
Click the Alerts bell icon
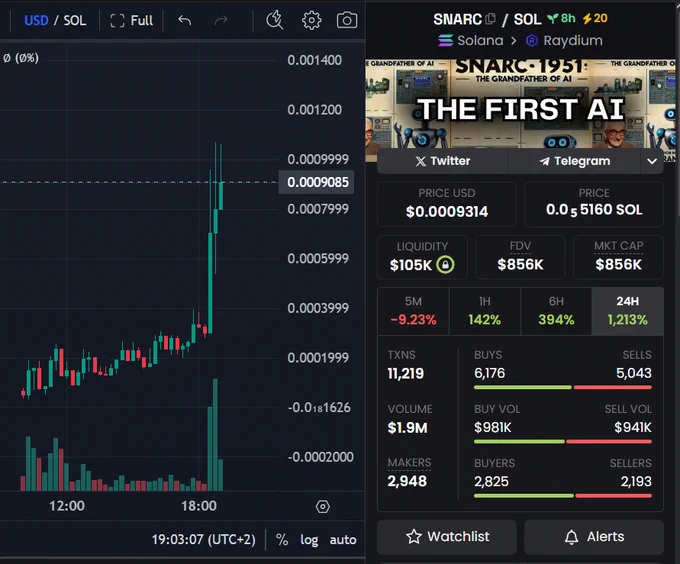[x=571, y=537]
